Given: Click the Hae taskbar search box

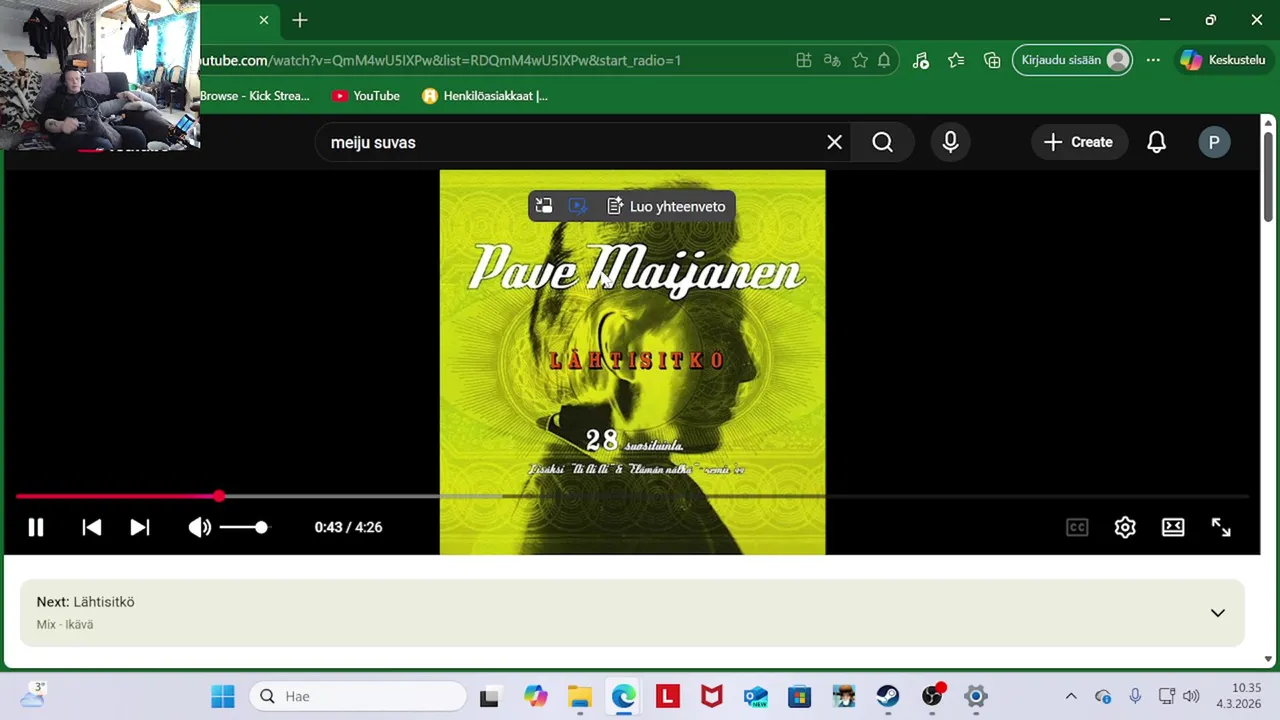Looking at the screenshot, I should click(358, 696).
